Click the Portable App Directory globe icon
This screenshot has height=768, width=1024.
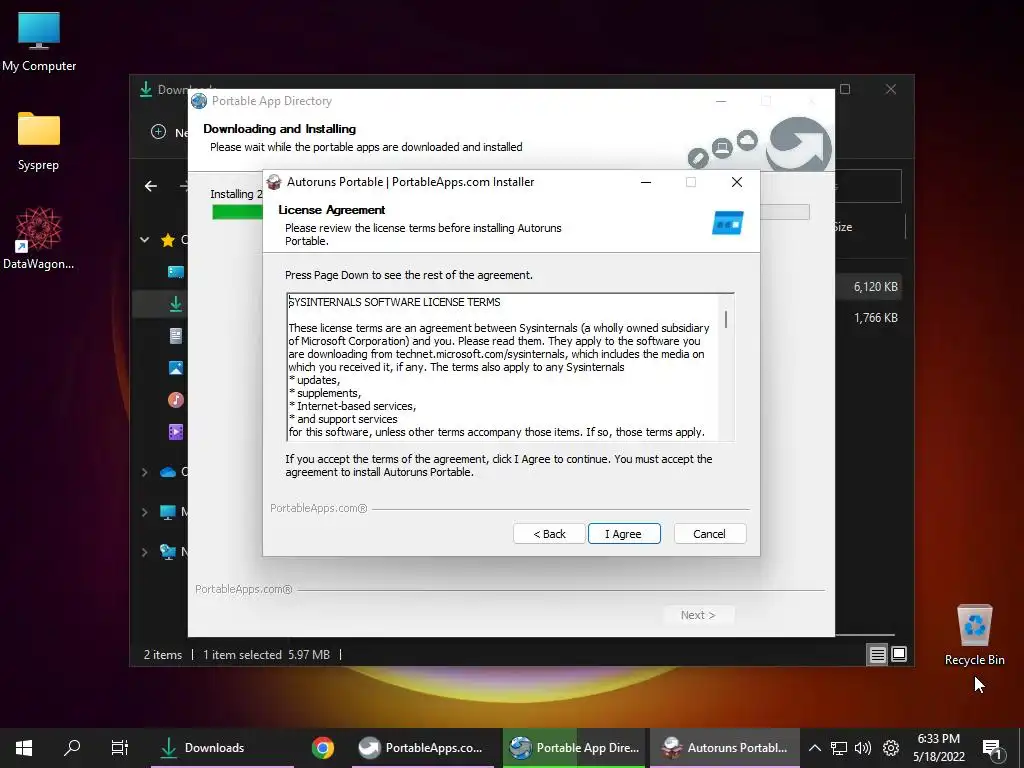[199, 101]
